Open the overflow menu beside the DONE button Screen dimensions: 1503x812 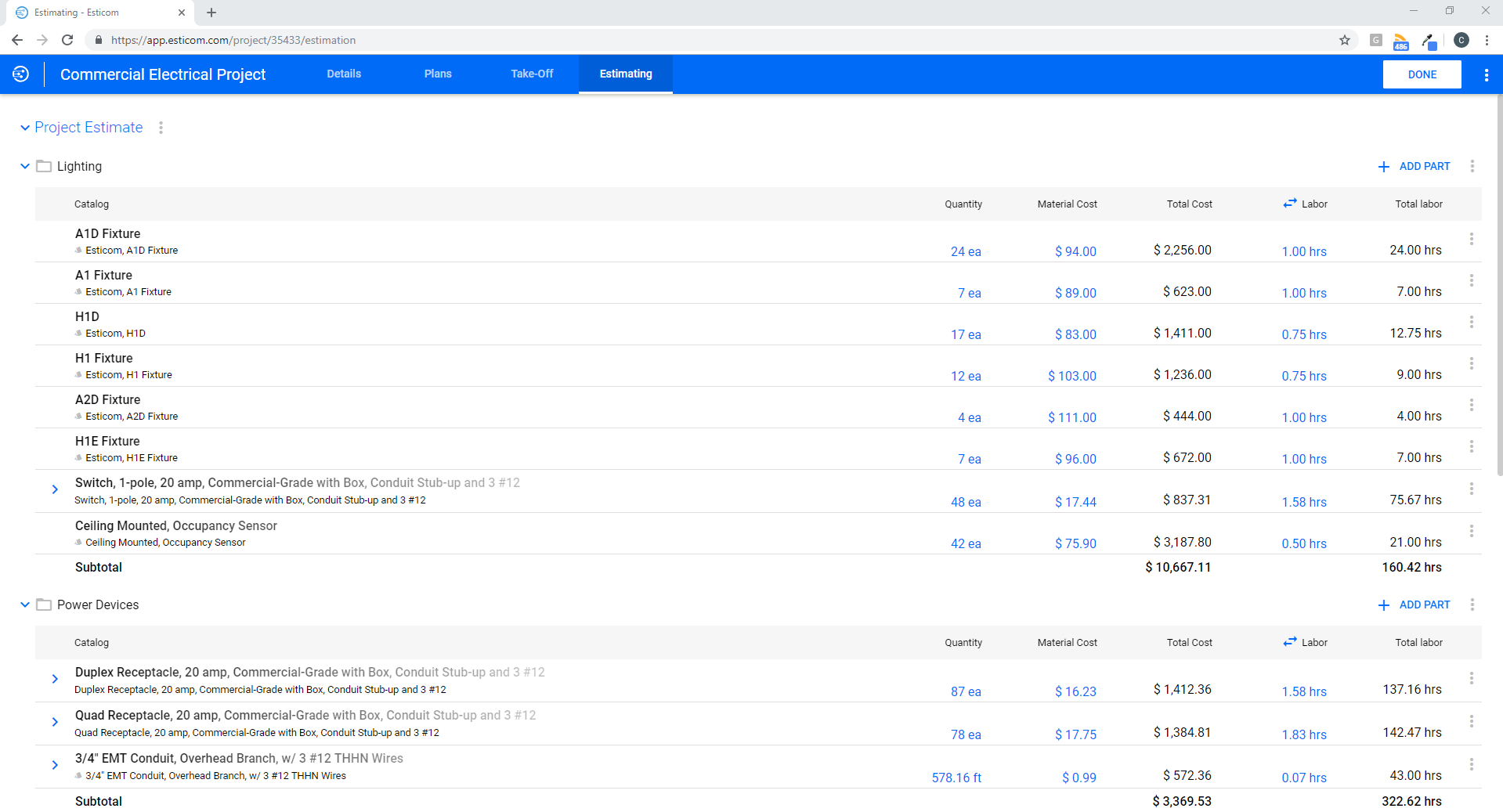1486,74
